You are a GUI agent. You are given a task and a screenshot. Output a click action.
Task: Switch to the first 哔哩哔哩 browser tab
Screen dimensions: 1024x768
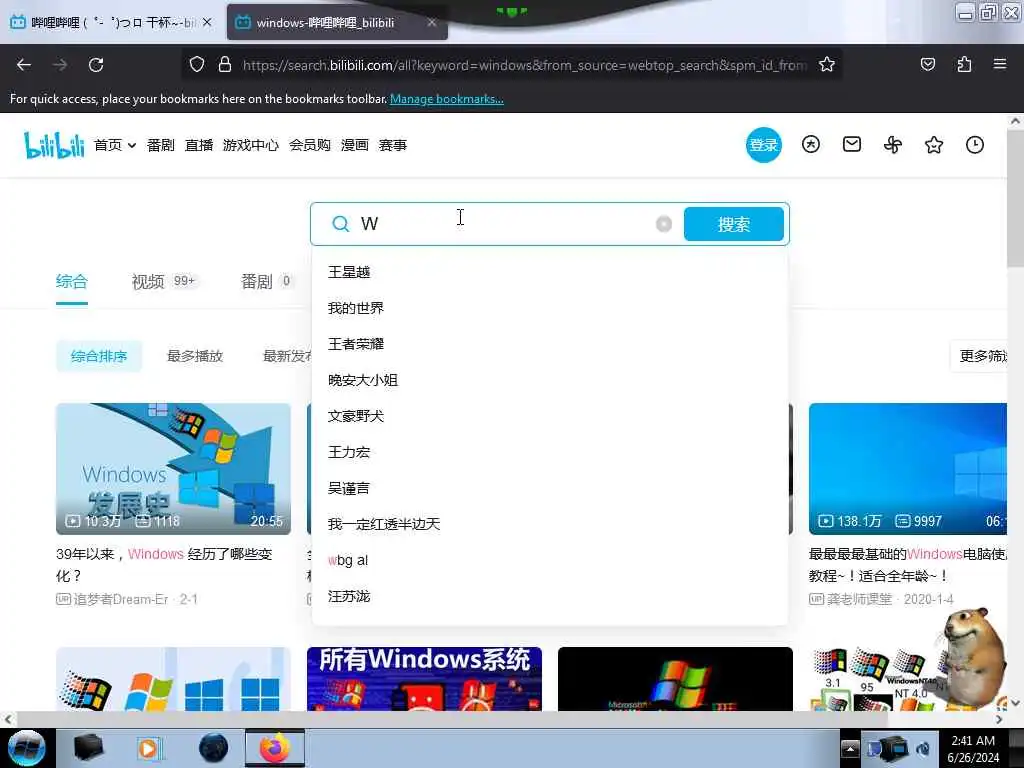coord(111,22)
